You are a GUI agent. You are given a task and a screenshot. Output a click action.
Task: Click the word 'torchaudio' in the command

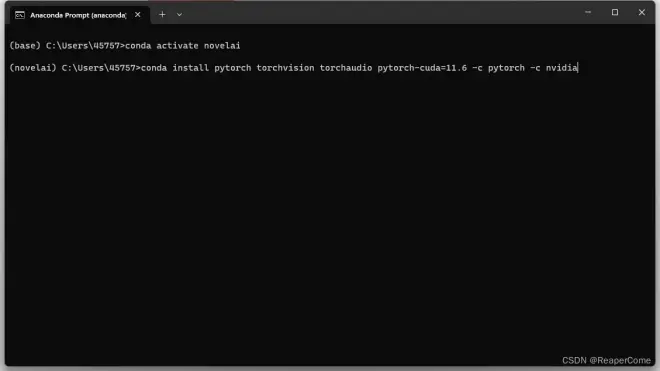point(346,68)
